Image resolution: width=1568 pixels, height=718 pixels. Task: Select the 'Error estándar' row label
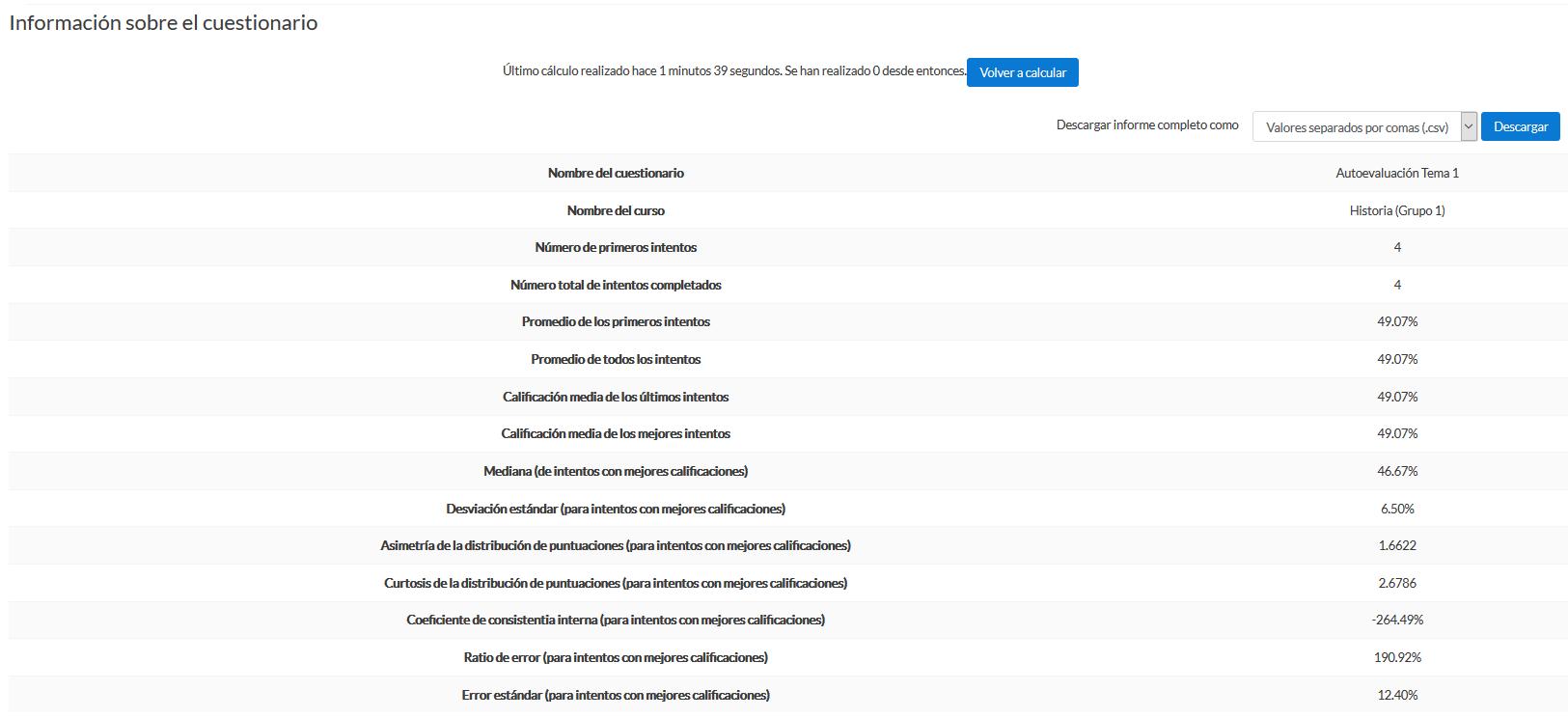(x=616, y=695)
